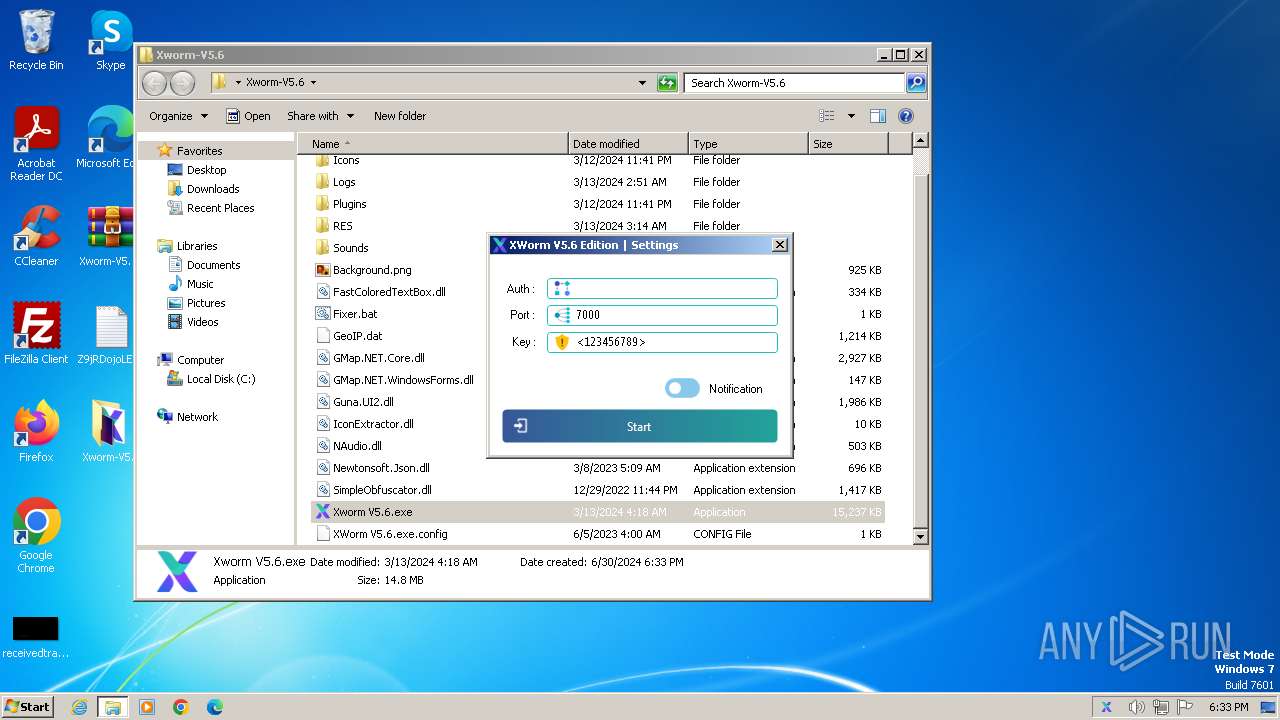Sort by Date modified column
The height and width of the screenshot is (720, 1280).
tap(628, 144)
